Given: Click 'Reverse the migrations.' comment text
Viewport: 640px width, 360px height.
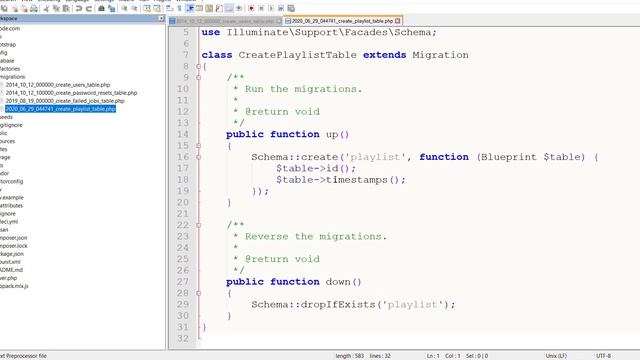Looking at the screenshot, I should click(316, 236).
